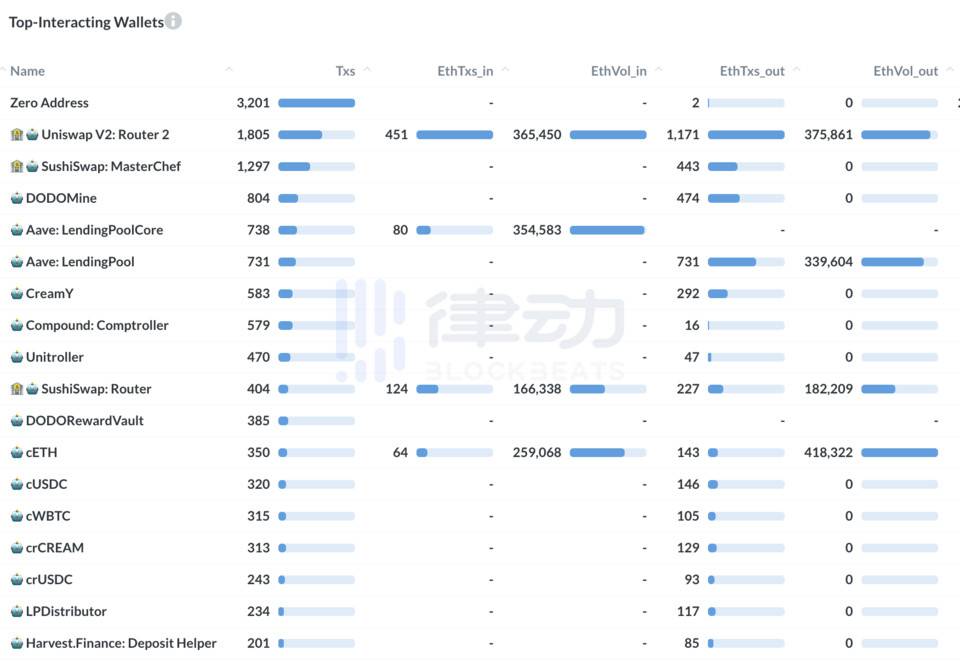Click the info icon beside Top-Interacting Wallets

tap(172, 21)
